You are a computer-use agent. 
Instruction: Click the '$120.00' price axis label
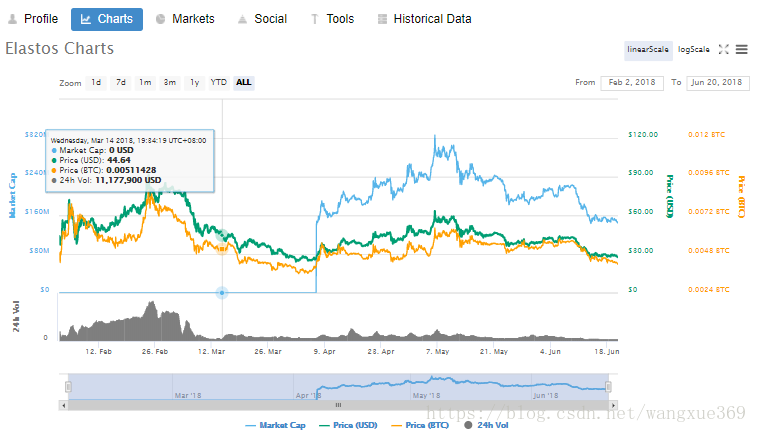coord(643,134)
